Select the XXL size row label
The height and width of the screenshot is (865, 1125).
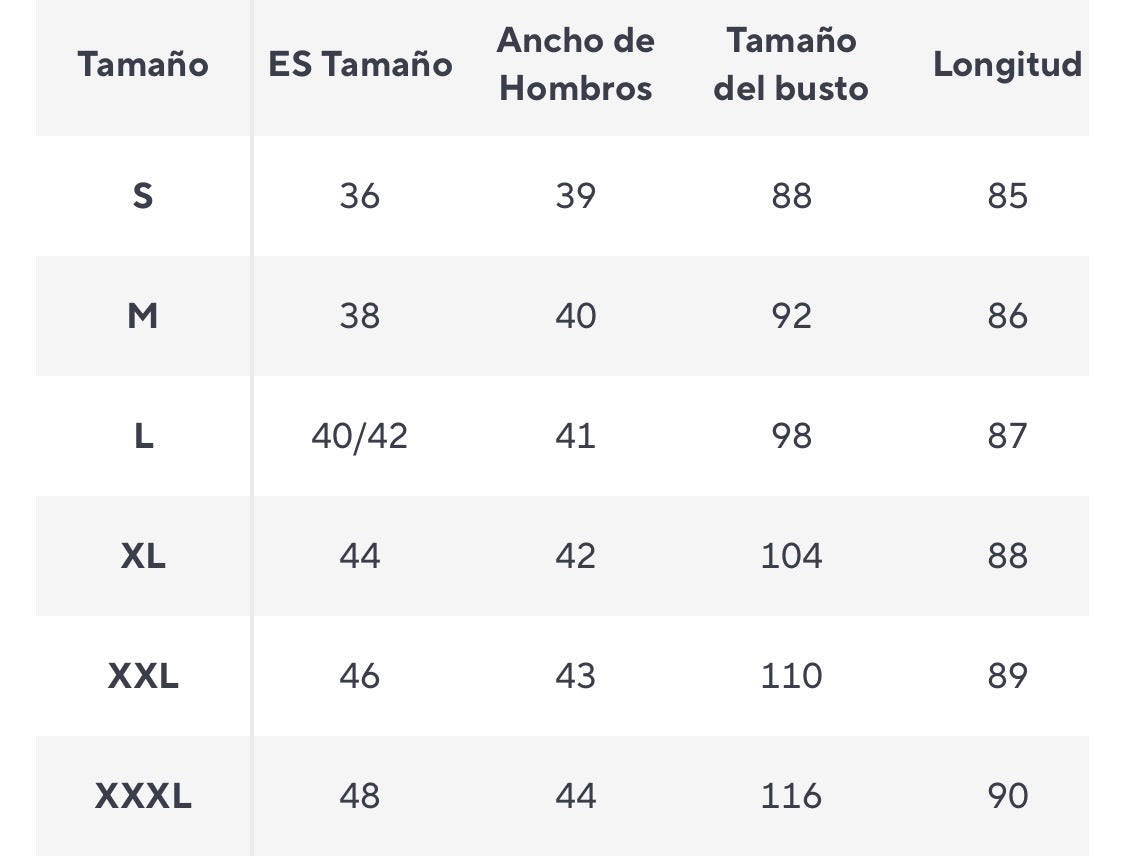point(143,676)
